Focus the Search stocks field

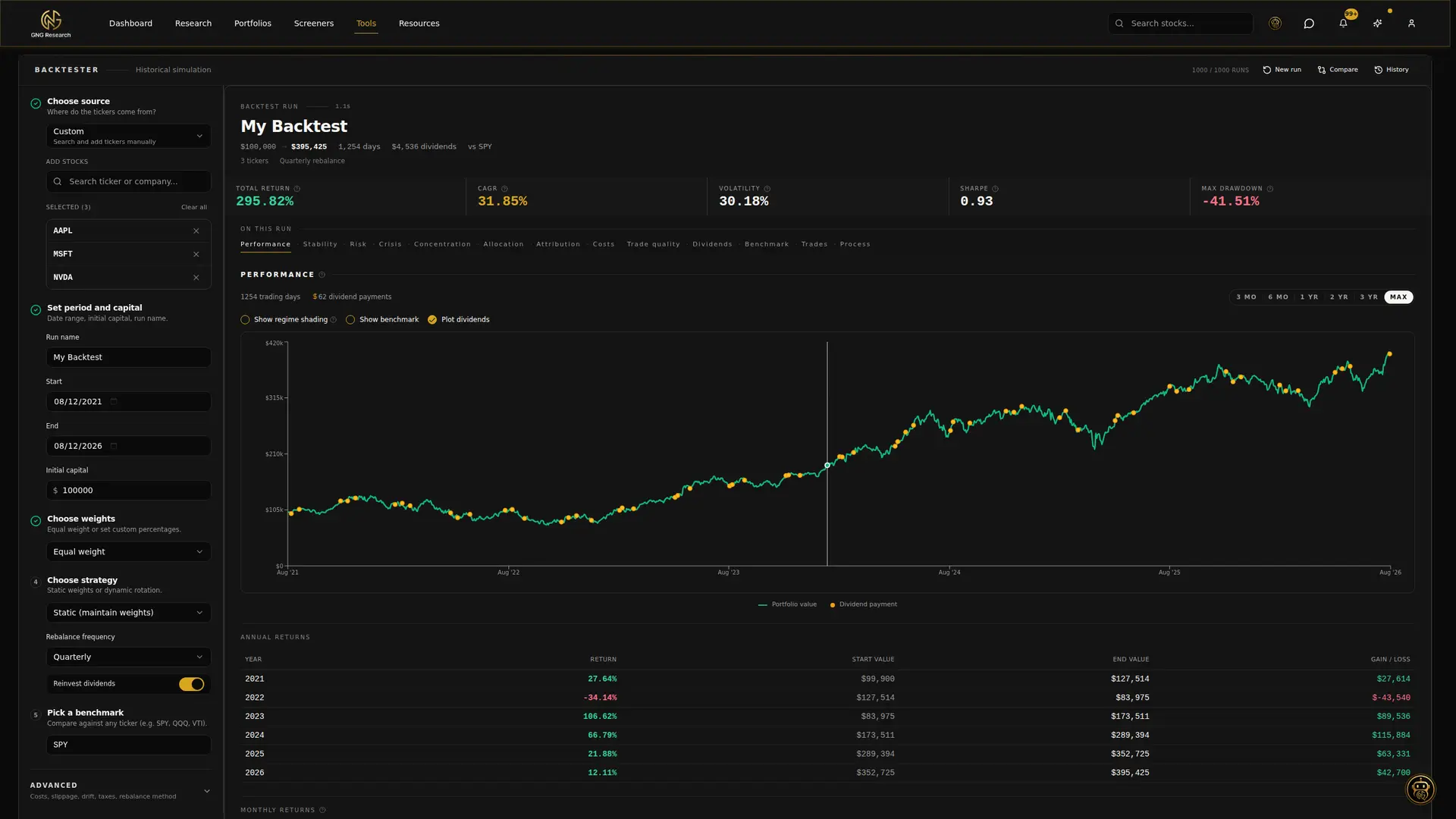point(1181,24)
